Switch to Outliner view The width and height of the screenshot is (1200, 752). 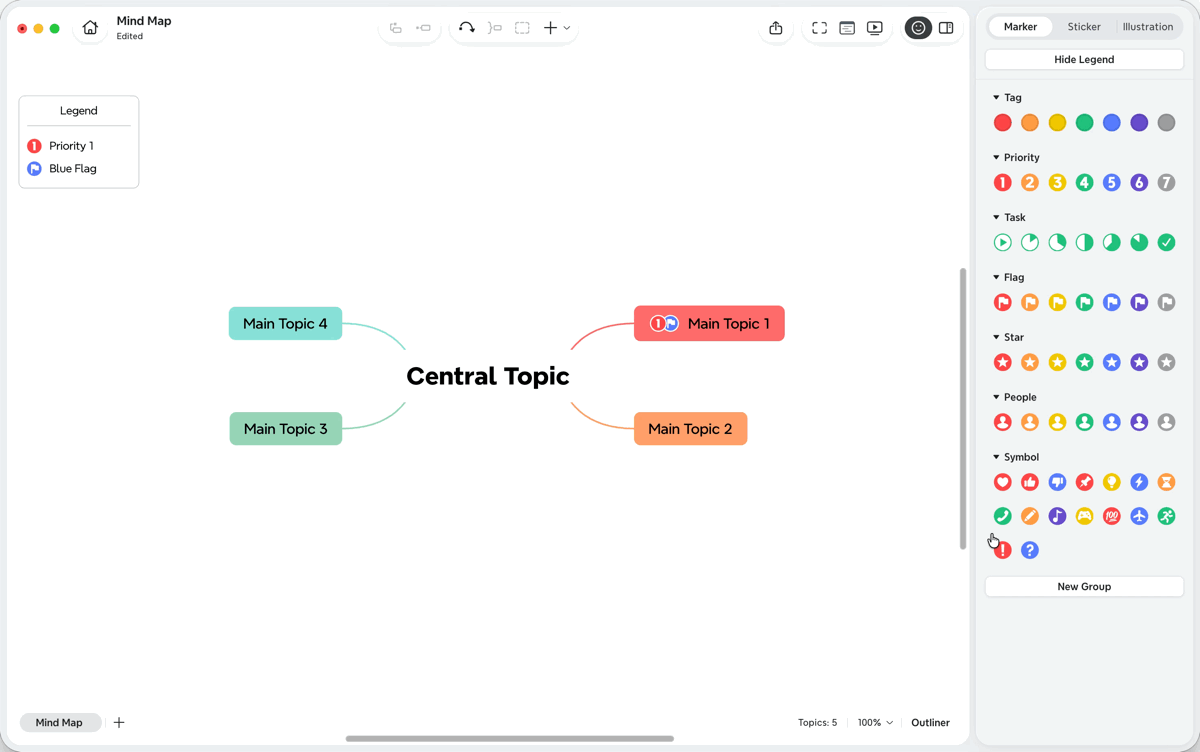pos(930,722)
